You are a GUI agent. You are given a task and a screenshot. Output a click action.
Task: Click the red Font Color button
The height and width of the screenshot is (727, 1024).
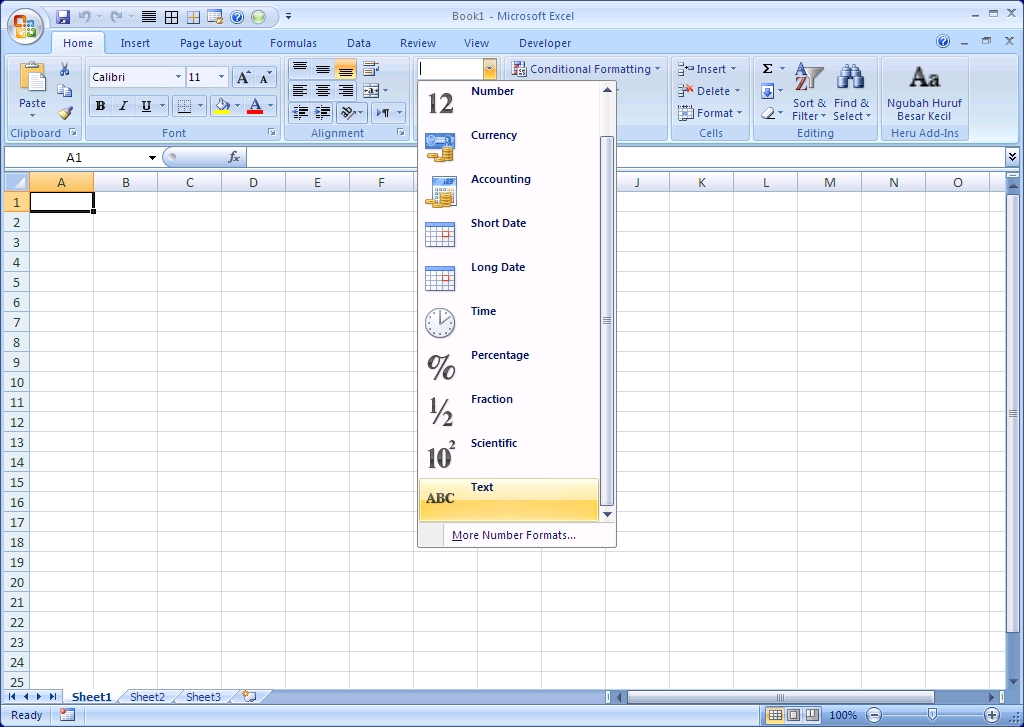255,106
